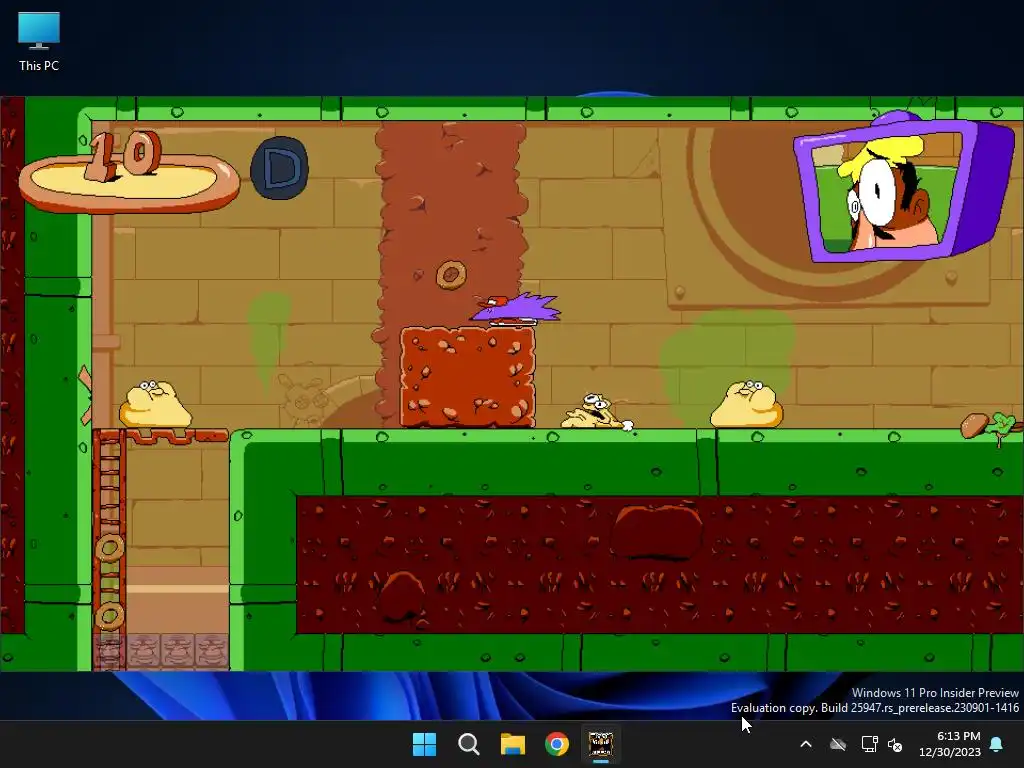Image resolution: width=1024 pixels, height=768 pixels.
Task: Click the muted volume tray icon
Action: pos(895,744)
